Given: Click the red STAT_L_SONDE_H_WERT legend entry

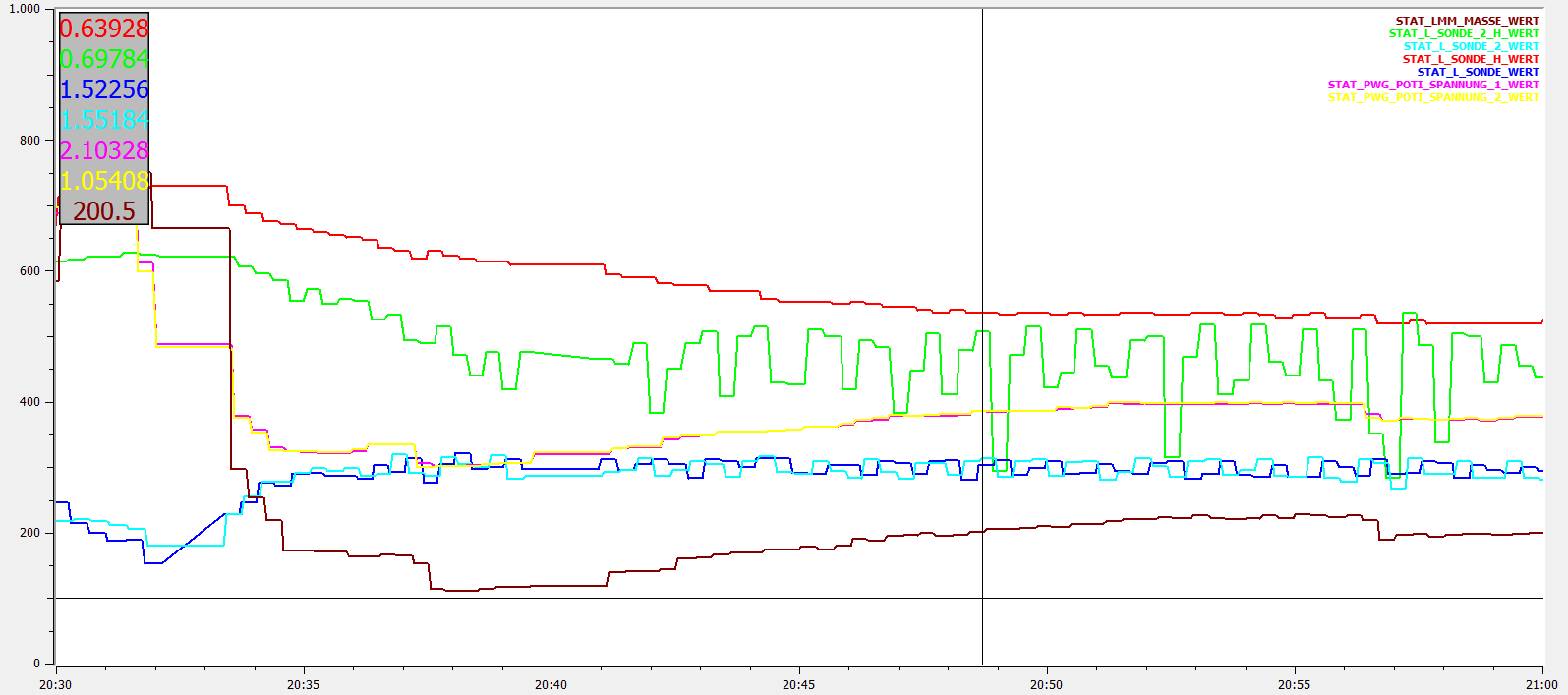Looking at the screenshot, I should (x=1471, y=59).
